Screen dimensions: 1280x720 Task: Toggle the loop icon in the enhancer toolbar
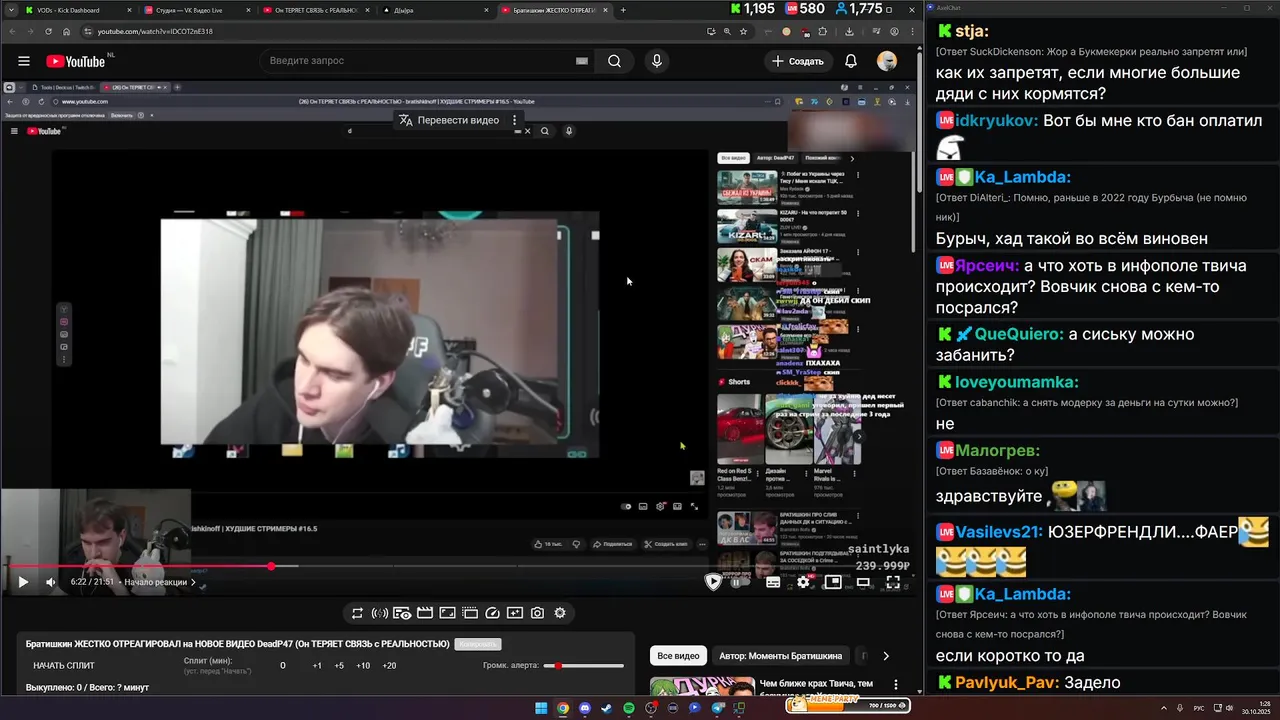pyautogui.click(x=357, y=613)
